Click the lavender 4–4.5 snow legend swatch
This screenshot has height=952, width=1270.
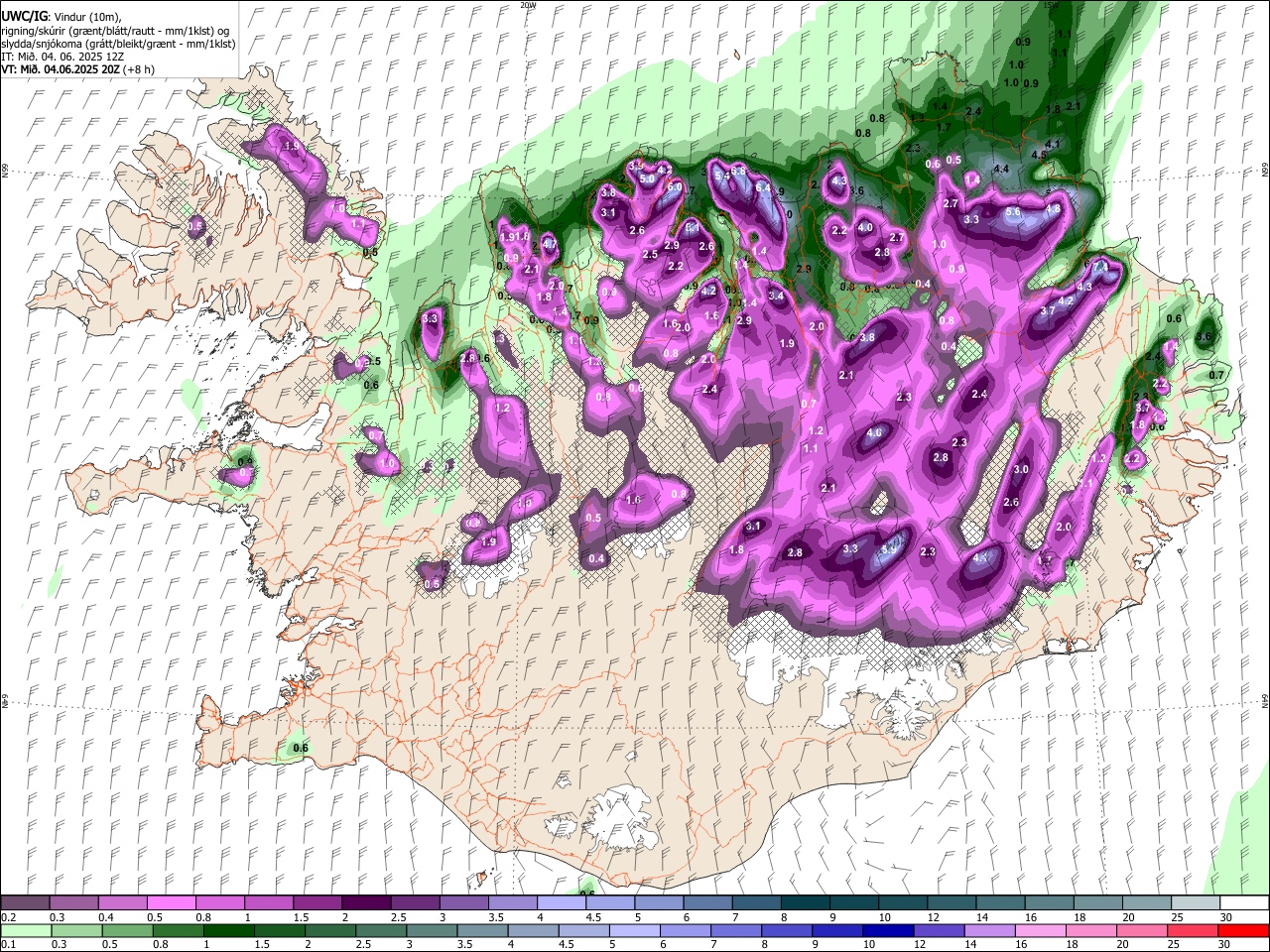pos(562,902)
